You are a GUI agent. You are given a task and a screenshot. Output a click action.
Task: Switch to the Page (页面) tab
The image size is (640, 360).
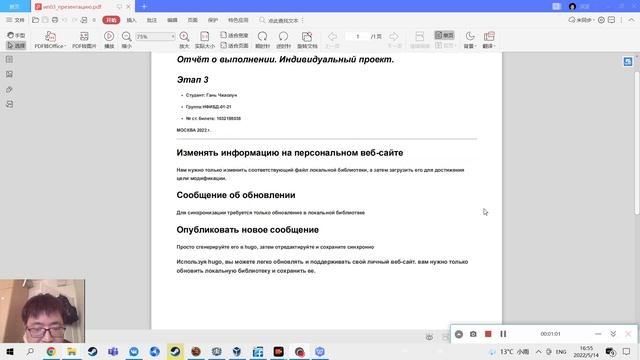pyautogui.click(x=192, y=20)
